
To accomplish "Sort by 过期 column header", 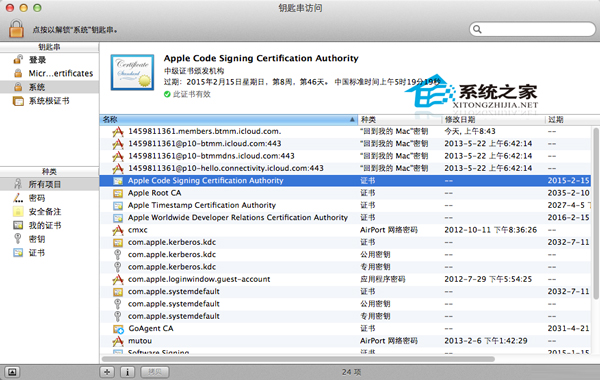I will click(x=572, y=120).
